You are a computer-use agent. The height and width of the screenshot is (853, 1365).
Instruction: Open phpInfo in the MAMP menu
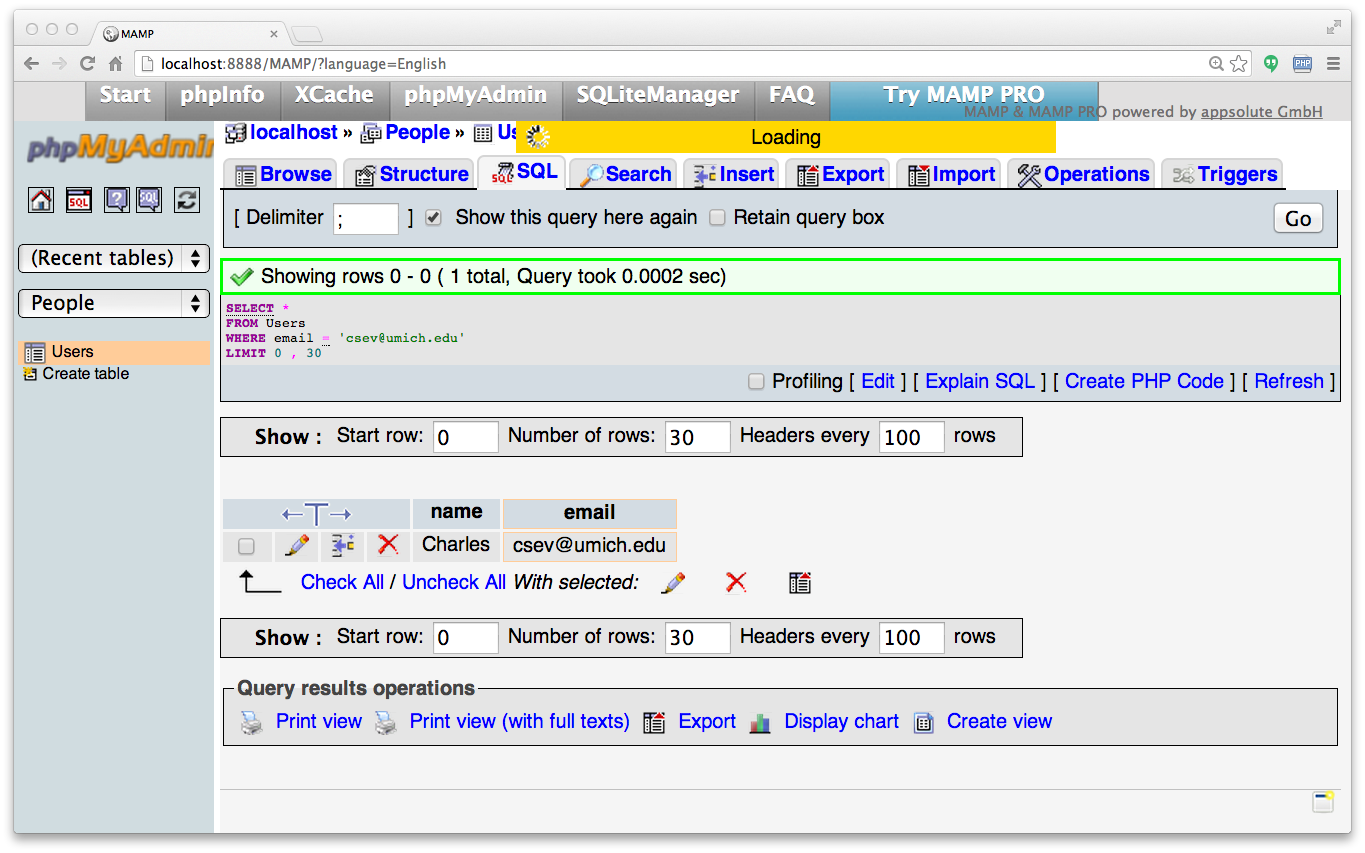click(x=222, y=95)
